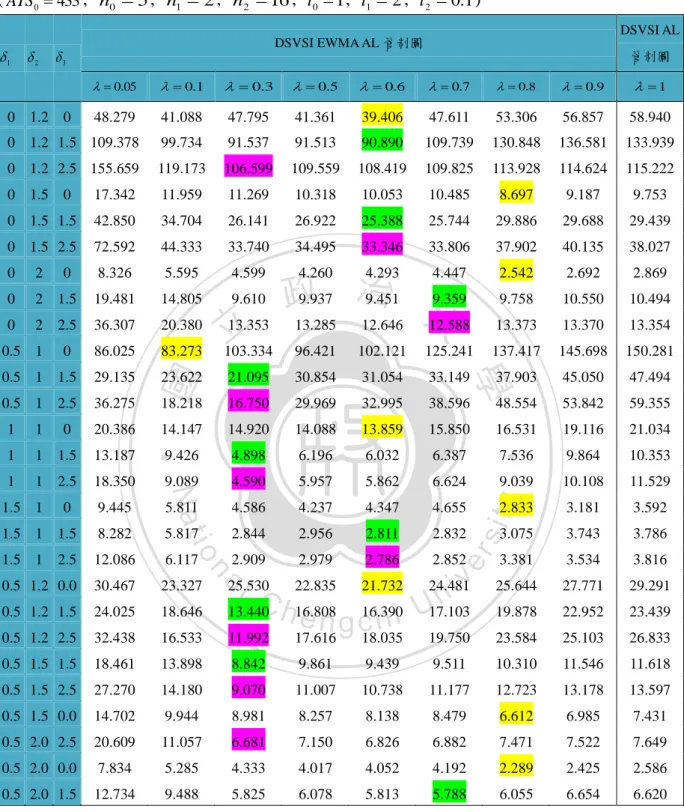Viewport: 684px width, 812px height.
Task: Select the λ = 0.7 column header
Action: point(449,86)
